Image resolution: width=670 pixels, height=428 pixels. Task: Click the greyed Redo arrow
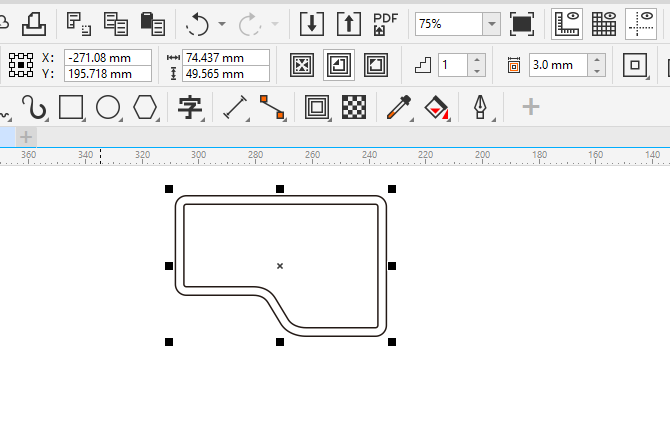(x=250, y=24)
